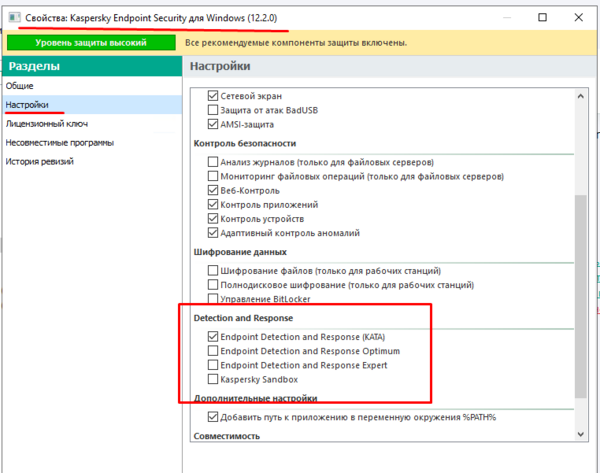Open the Лицензионный ключ section

[x=47, y=124]
